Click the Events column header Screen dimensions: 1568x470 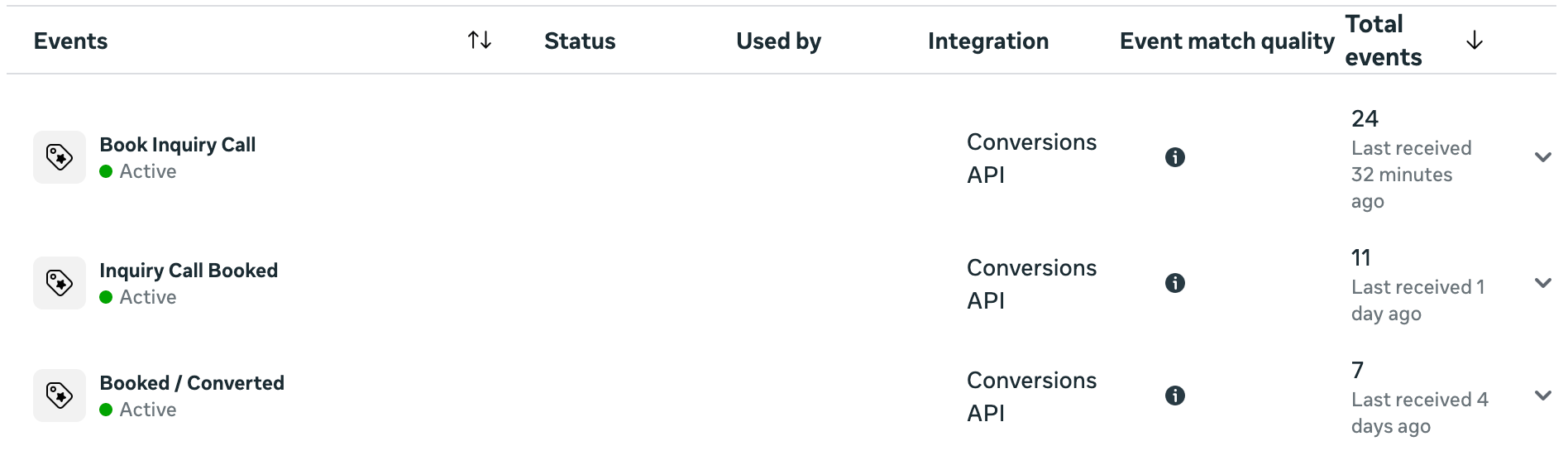click(71, 41)
